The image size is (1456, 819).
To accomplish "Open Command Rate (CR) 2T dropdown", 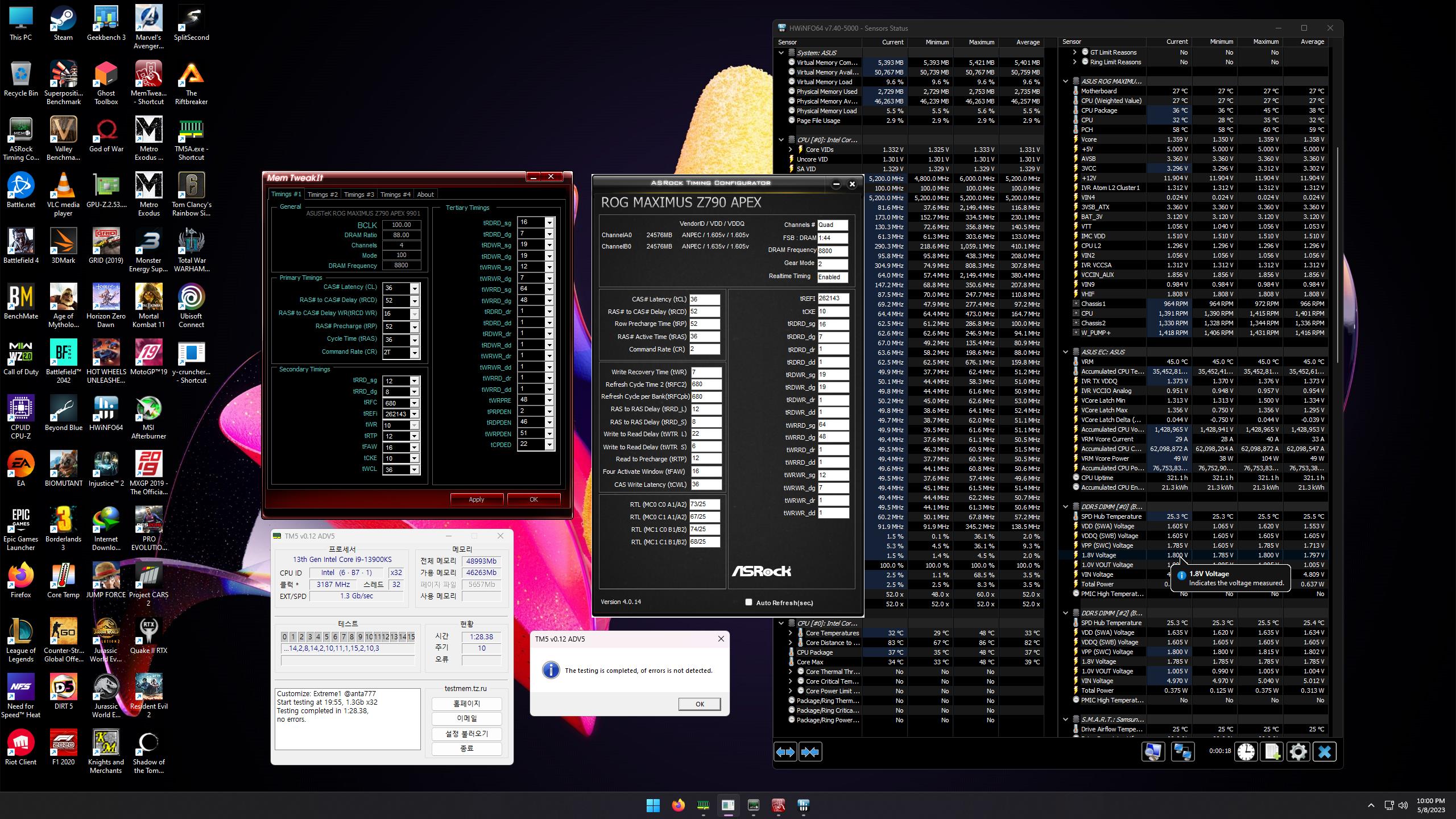I will click(x=415, y=353).
